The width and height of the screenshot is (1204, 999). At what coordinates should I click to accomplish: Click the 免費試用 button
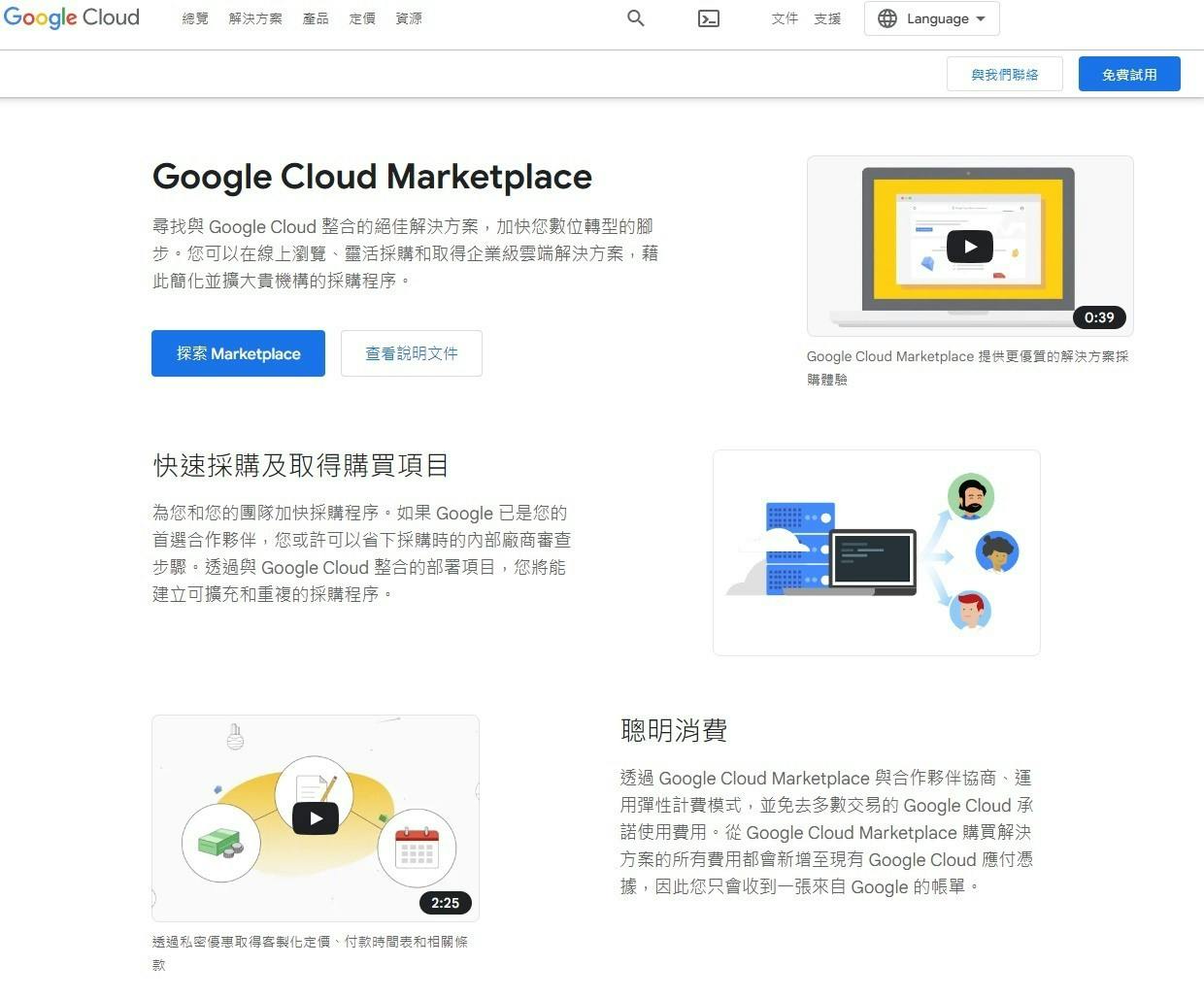(x=1129, y=74)
